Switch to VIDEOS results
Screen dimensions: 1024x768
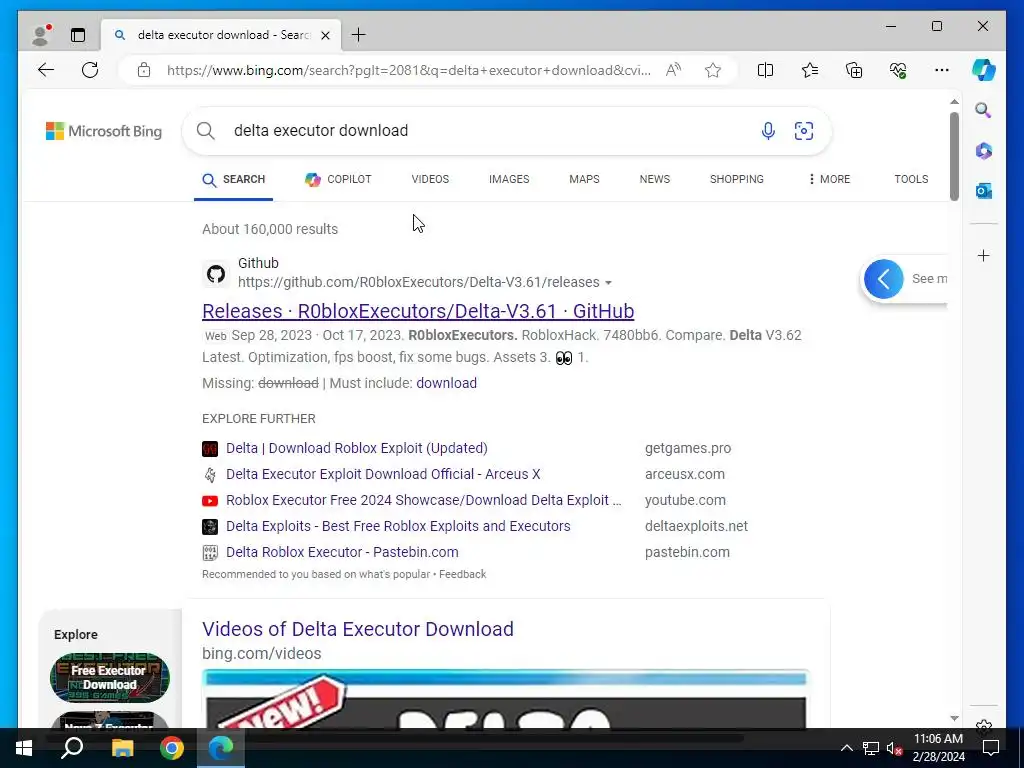tap(430, 180)
